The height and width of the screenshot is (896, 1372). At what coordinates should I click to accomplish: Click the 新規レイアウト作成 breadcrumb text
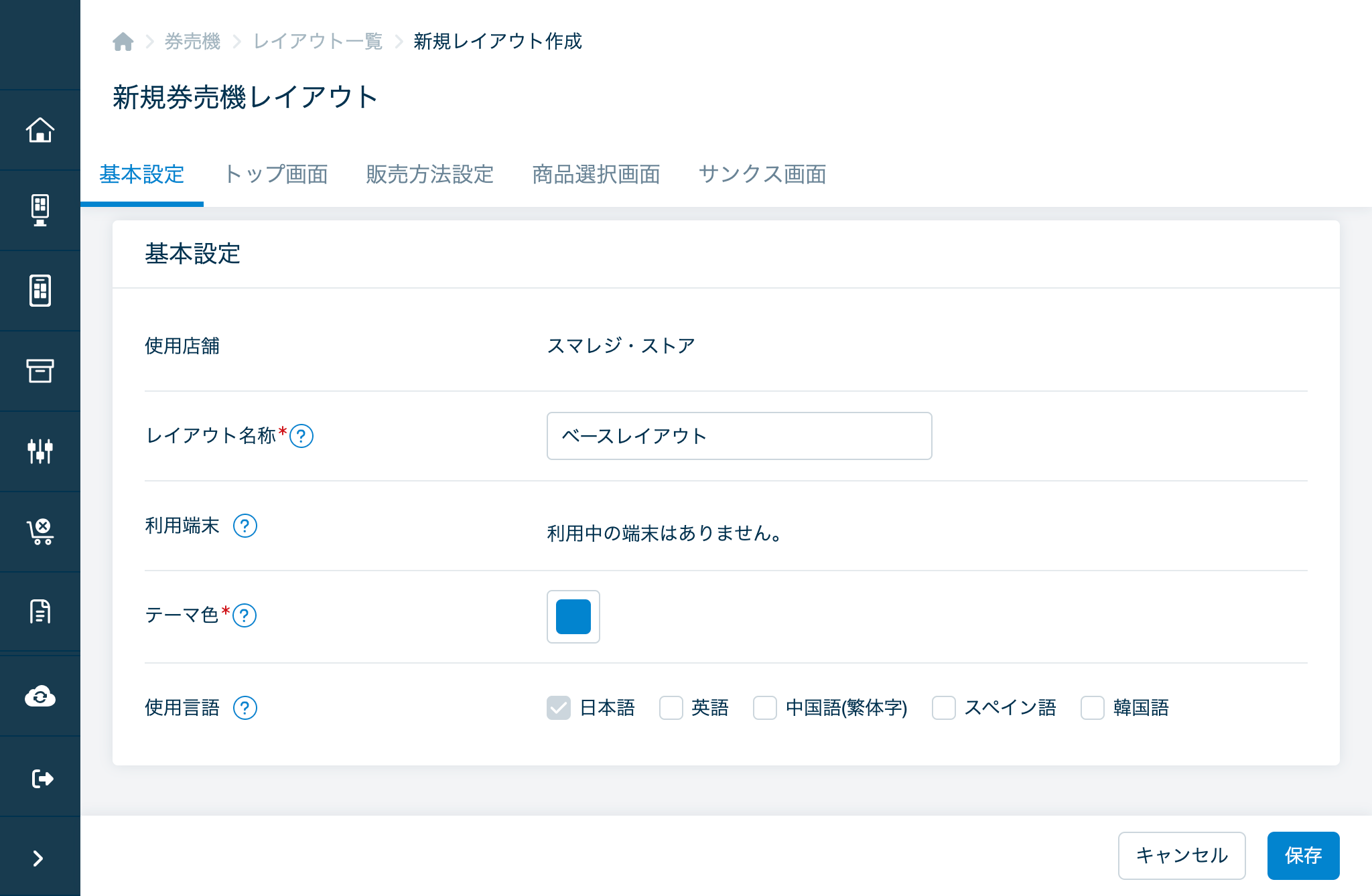click(x=498, y=42)
